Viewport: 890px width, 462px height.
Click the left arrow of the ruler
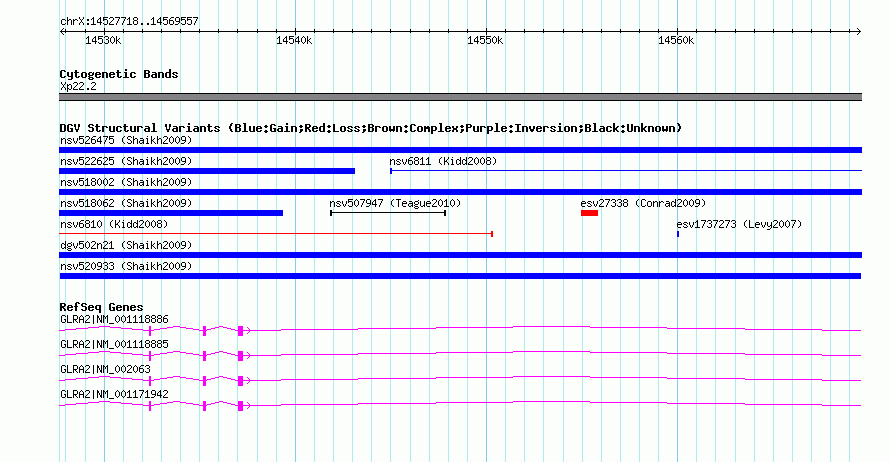62,32
